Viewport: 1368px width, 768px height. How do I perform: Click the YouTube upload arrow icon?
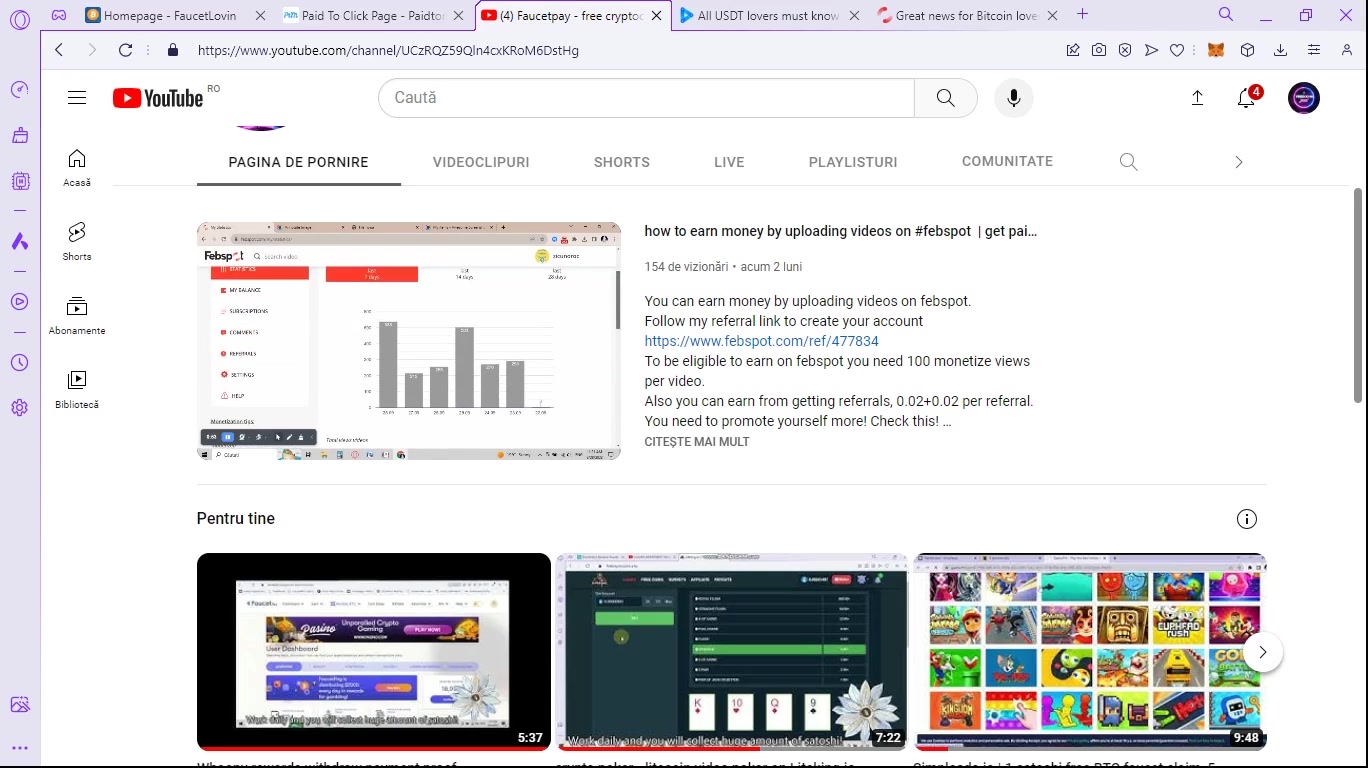click(1197, 98)
